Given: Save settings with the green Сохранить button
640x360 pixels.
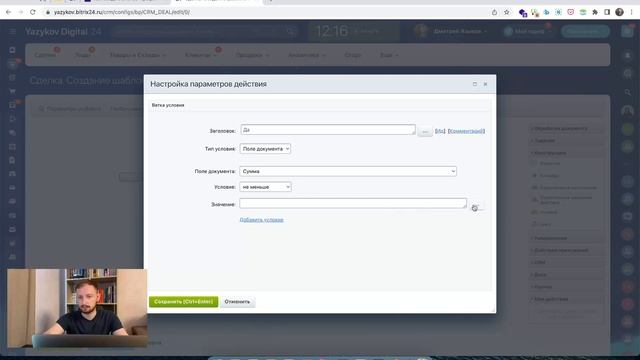Looking at the screenshot, I should click(x=183, y=302).
